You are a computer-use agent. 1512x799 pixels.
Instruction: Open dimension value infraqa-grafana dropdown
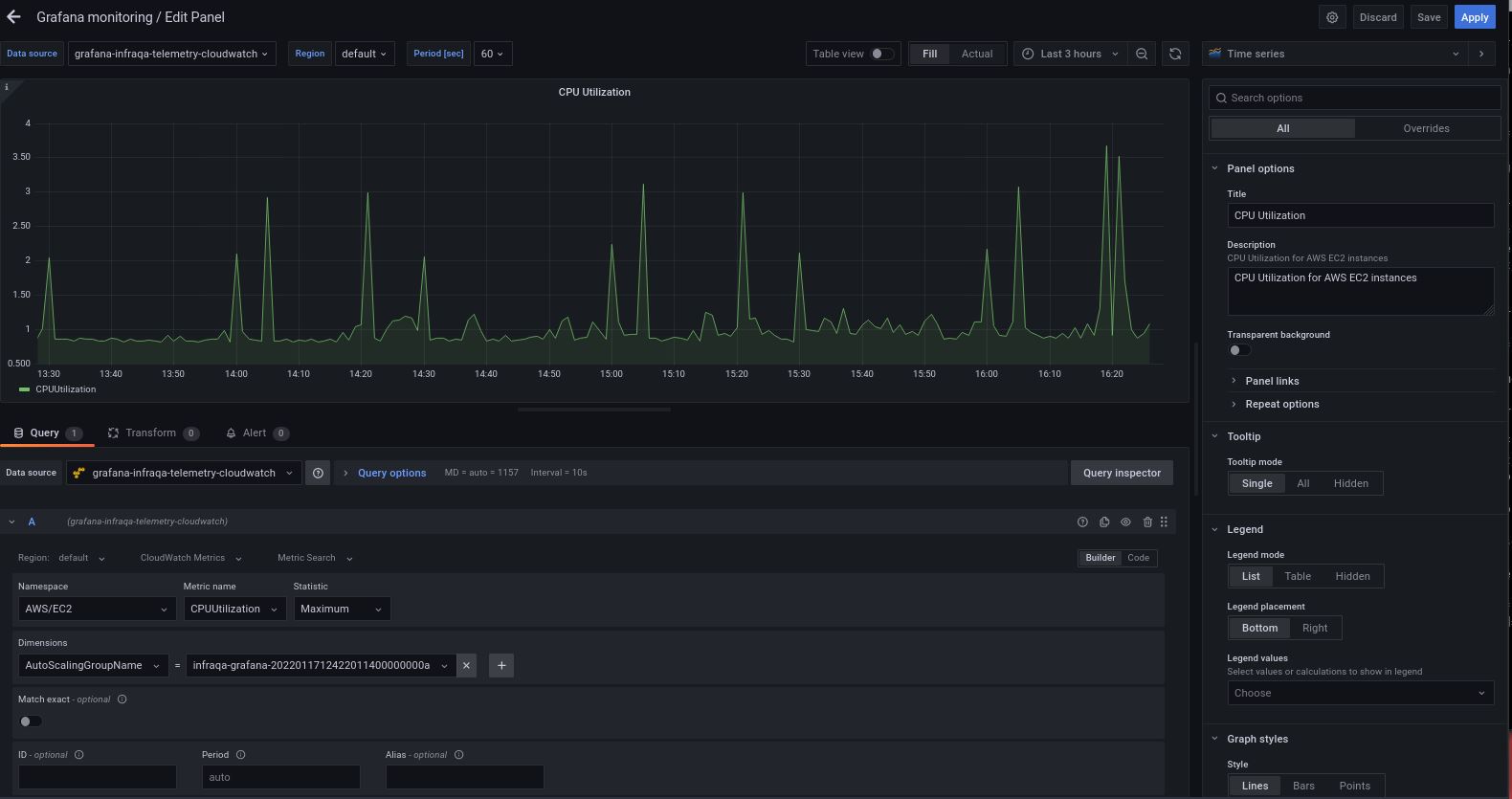point(321,665)
